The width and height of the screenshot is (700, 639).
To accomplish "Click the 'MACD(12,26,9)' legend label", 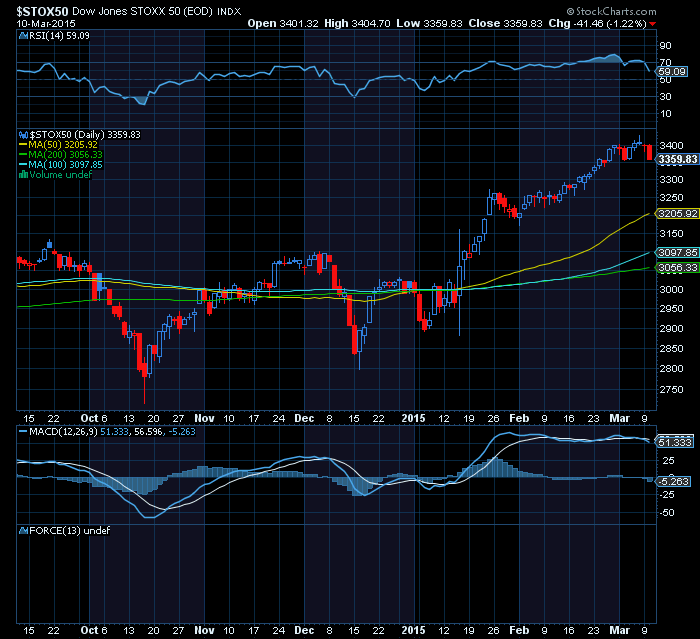I will tap(63, 432).
